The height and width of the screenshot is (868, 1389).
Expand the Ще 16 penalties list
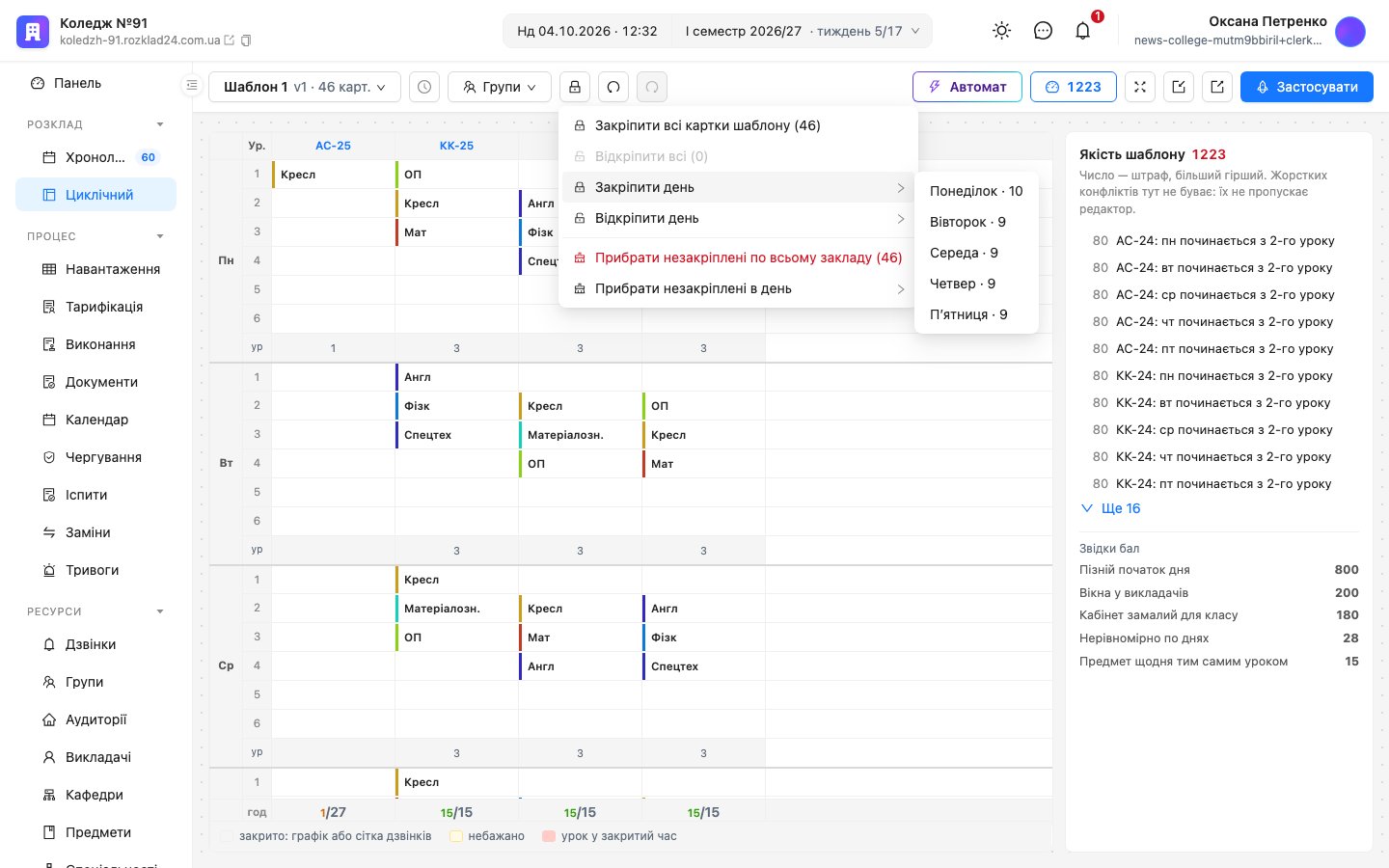(x=1110, y=508)
